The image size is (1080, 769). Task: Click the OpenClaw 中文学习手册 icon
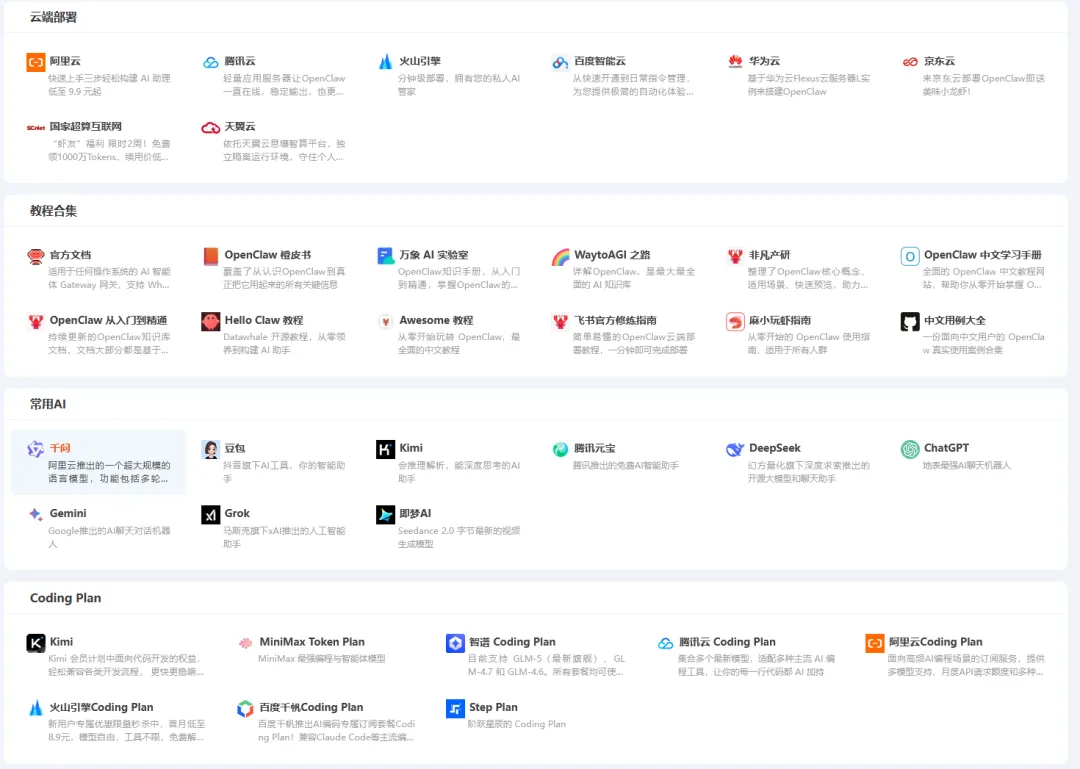point(911,256)
